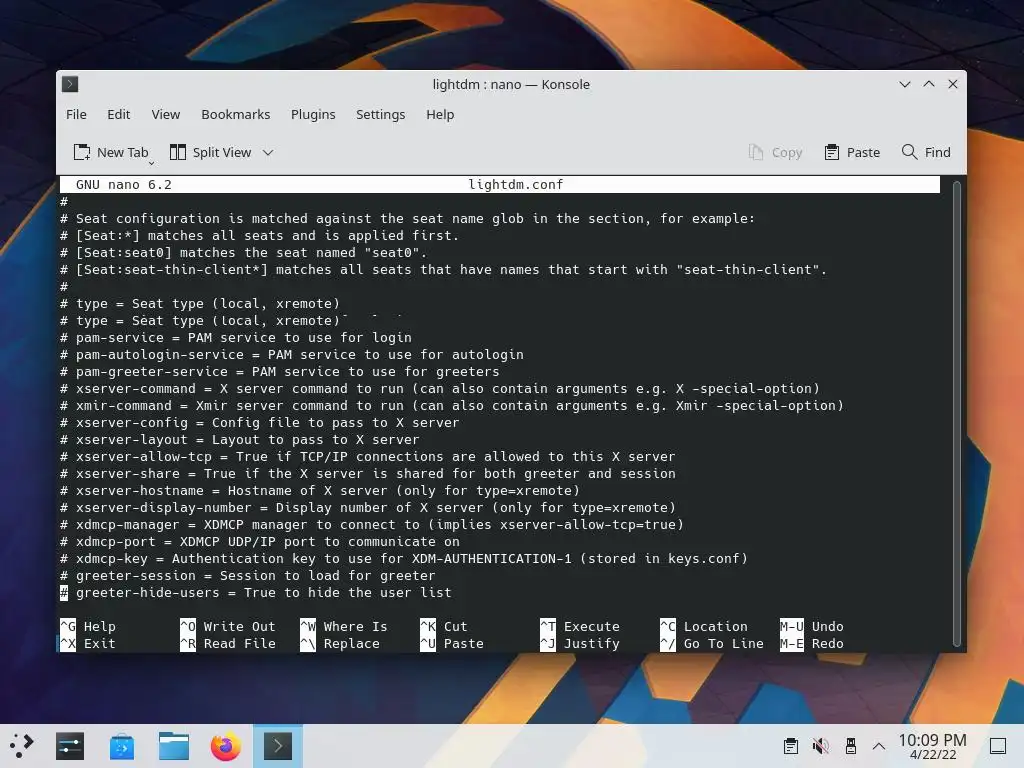Screen dimensions: 1024x768
Task: Click the '^/ Go To Line' shortcut hint
Action: 712,643
